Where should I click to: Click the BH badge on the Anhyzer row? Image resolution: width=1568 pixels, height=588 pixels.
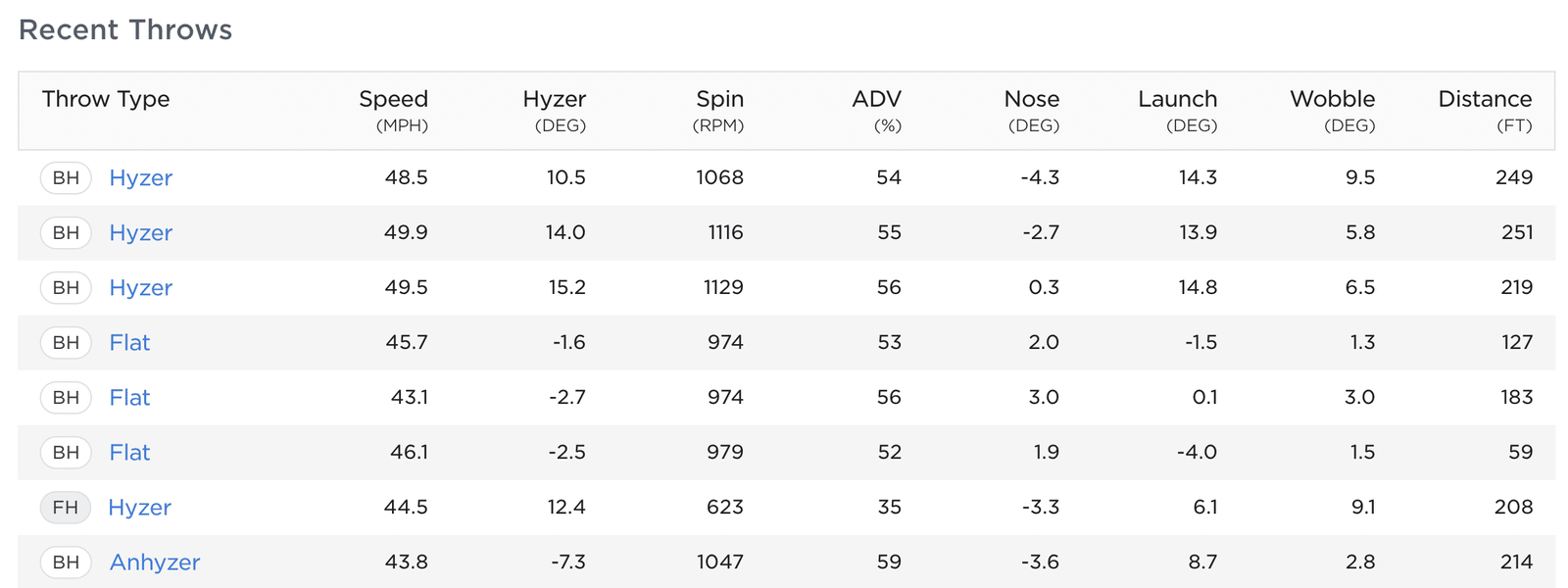[x=66, y=562]
